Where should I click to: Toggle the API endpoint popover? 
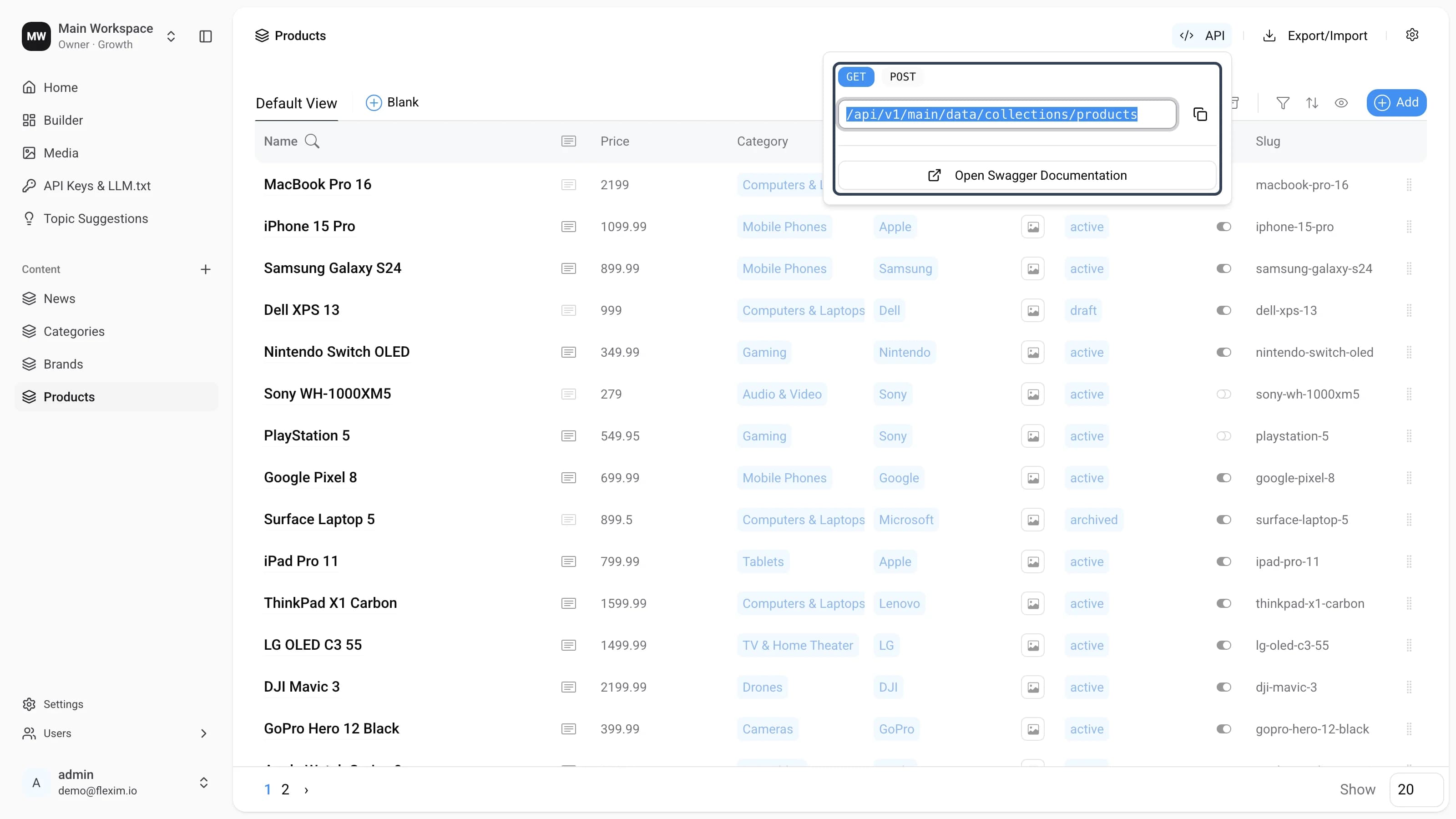1202,35
